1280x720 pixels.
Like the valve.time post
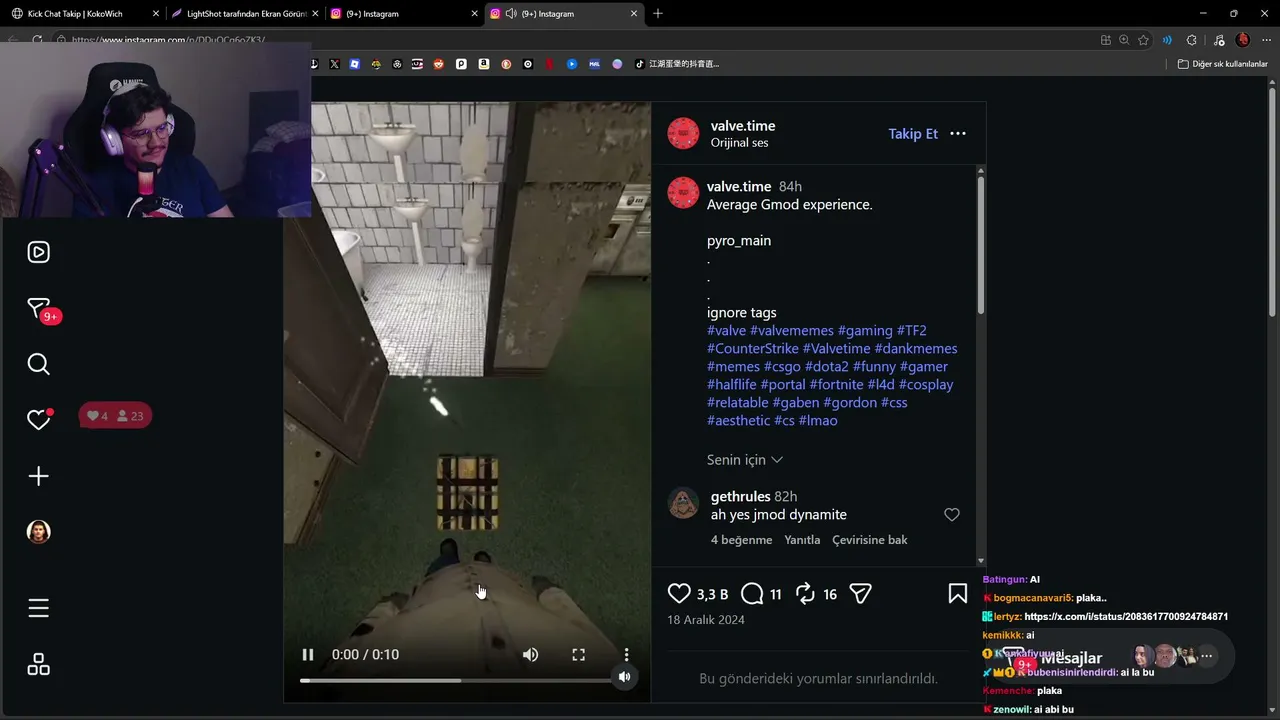coord(679,594)
